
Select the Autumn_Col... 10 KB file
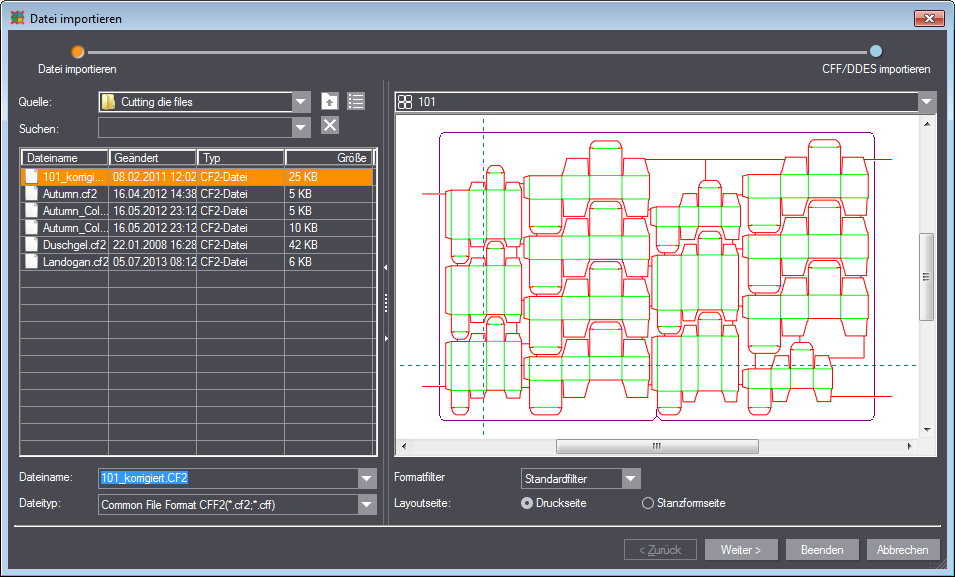197,228
